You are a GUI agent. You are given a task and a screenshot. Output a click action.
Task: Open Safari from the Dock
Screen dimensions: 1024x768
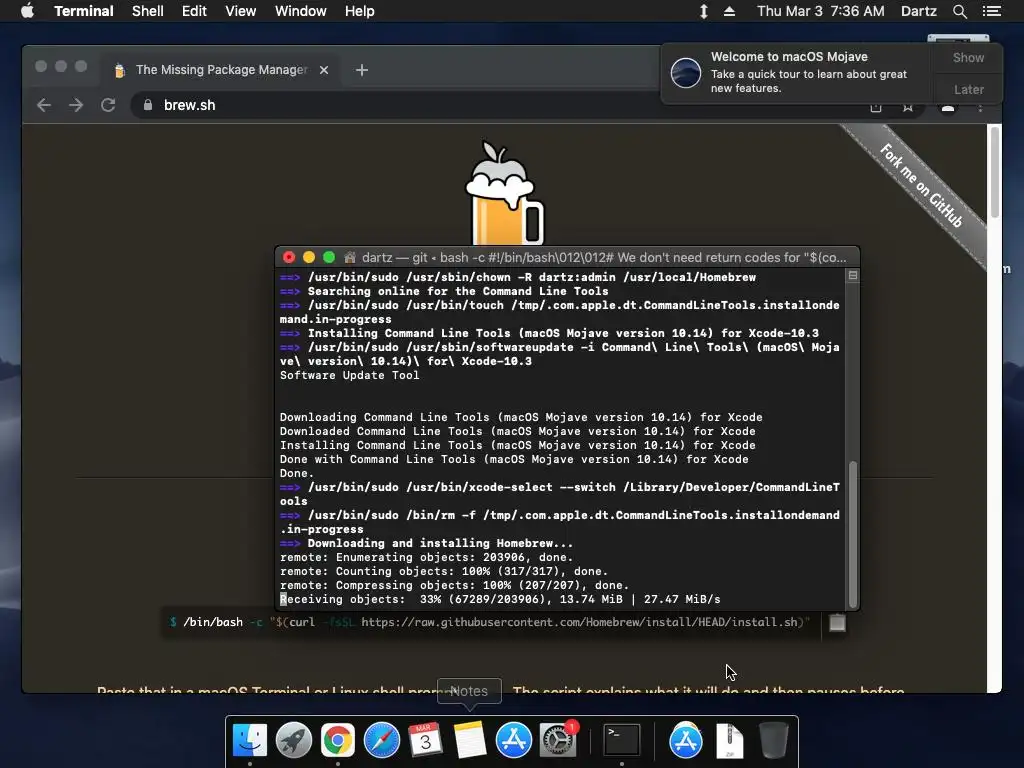click(381, 741)
